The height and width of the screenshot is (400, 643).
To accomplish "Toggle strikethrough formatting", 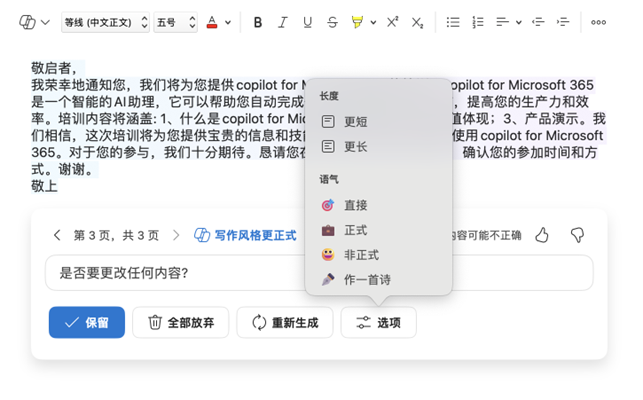I will pos(333,22).
